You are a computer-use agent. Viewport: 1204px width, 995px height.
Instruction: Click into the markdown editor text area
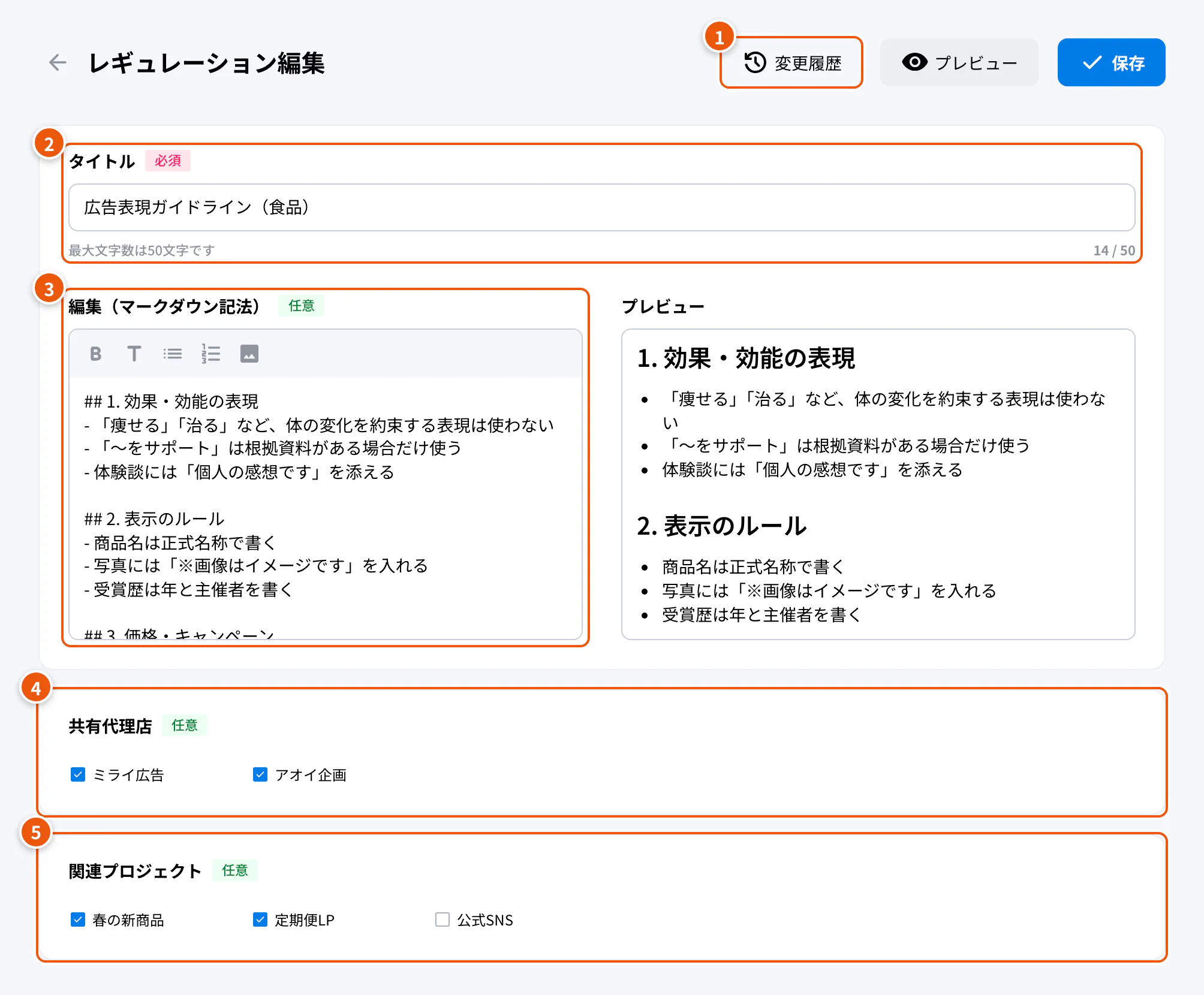[x=326, y=508]
